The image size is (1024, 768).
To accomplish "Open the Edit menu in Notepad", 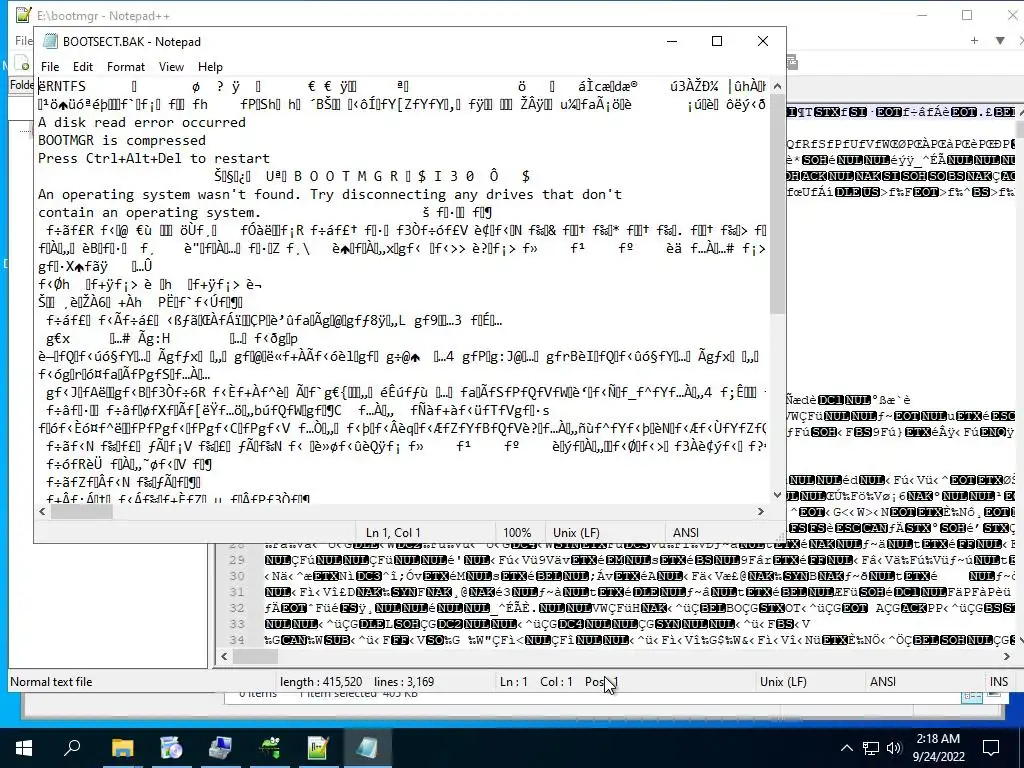I will (x=82, y=67).
